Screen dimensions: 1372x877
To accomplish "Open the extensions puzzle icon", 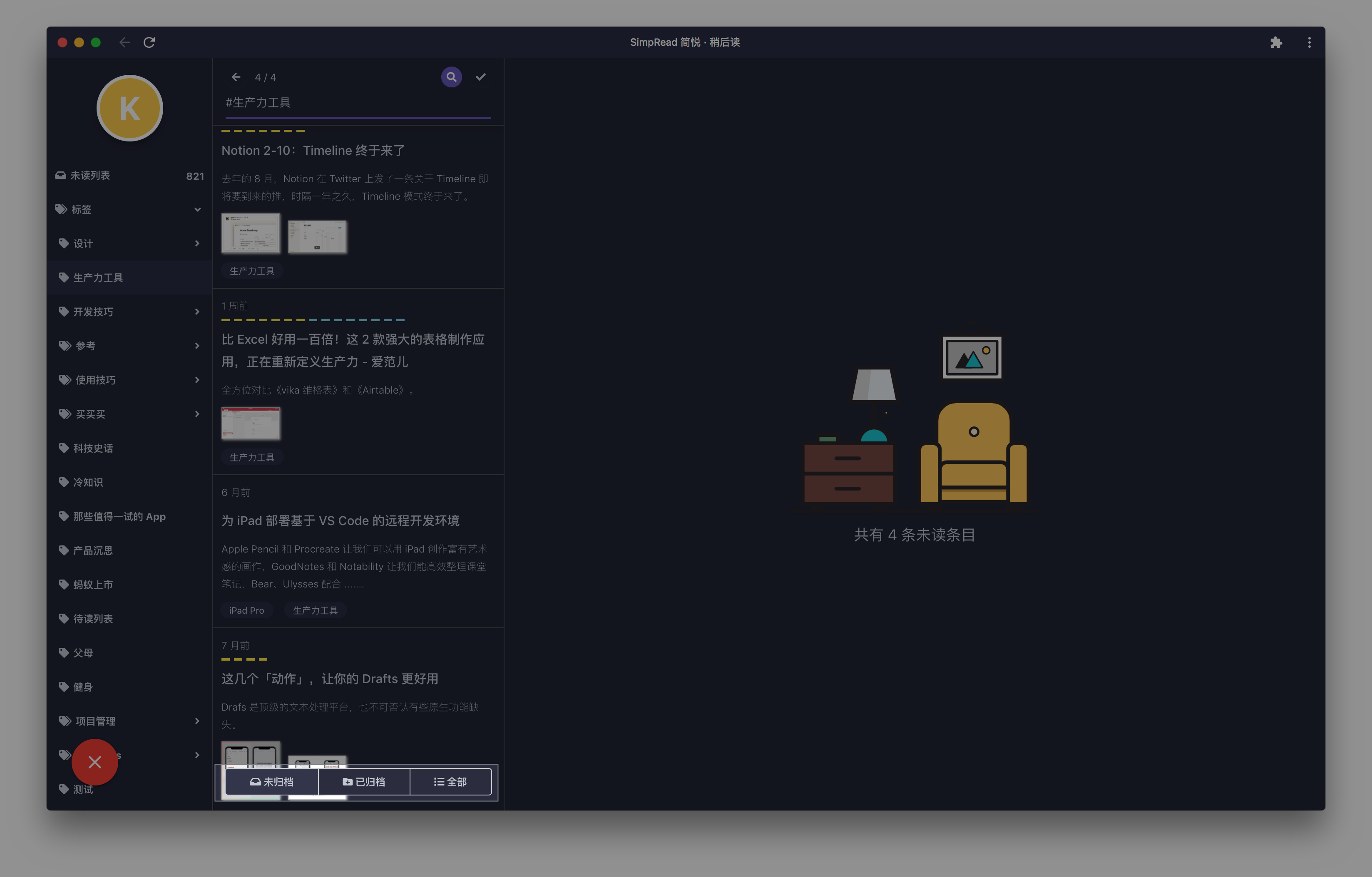I will [x=1276, y=42].
